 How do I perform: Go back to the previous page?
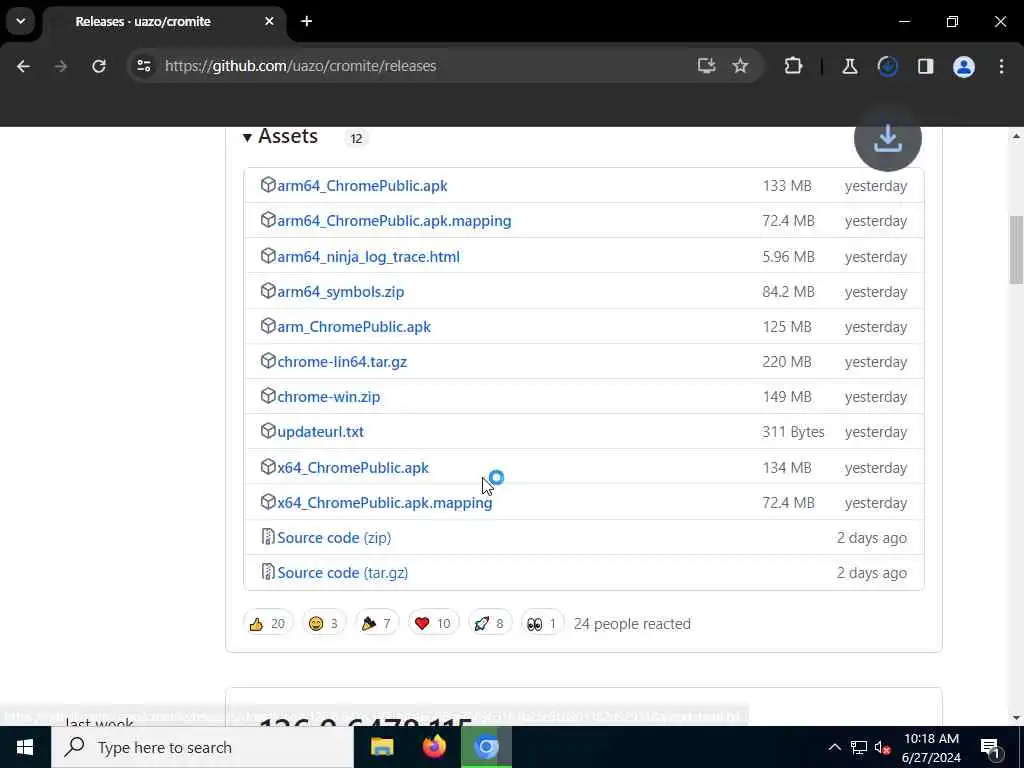pyautogui.click(x=24, y=66)
